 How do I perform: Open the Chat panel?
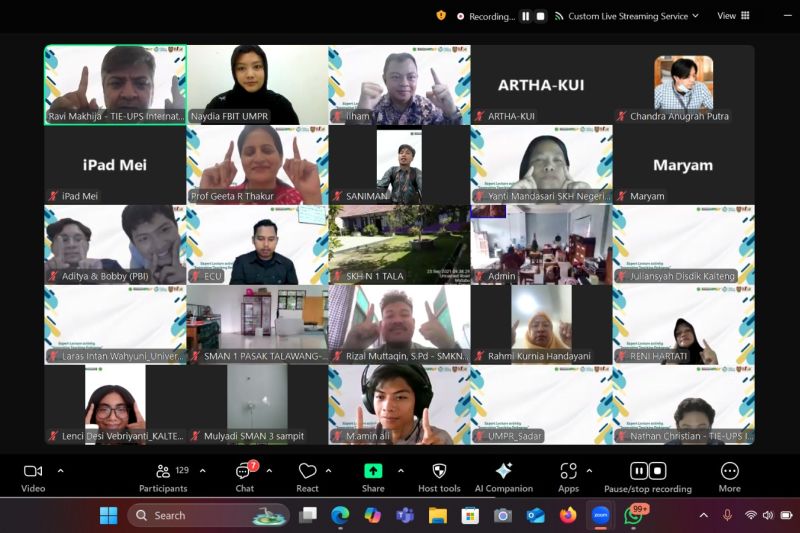pyautogui.click(x=244, y=478)
